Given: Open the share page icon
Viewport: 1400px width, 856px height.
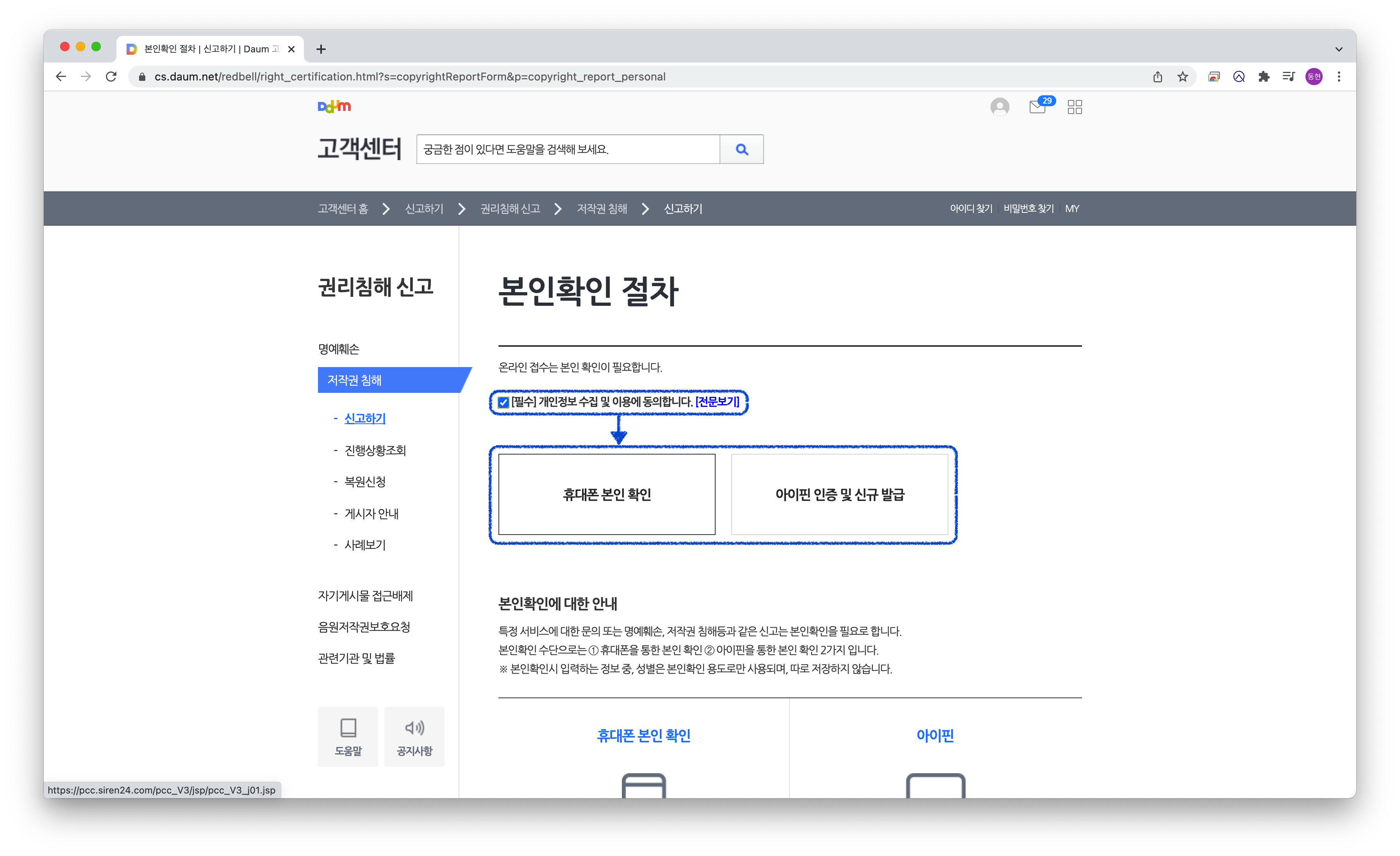Looking at the screenshot, I should click(1157, 77).
